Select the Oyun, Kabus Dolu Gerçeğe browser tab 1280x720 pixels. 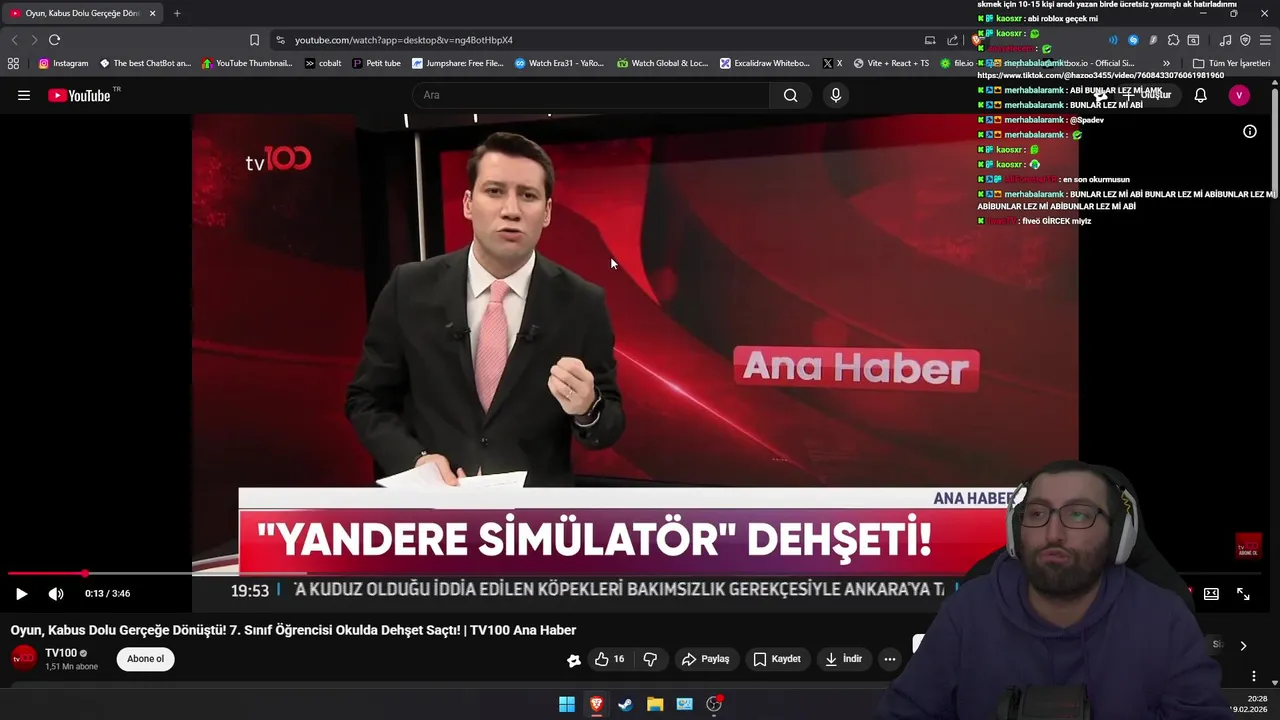(x=83, y=13)
